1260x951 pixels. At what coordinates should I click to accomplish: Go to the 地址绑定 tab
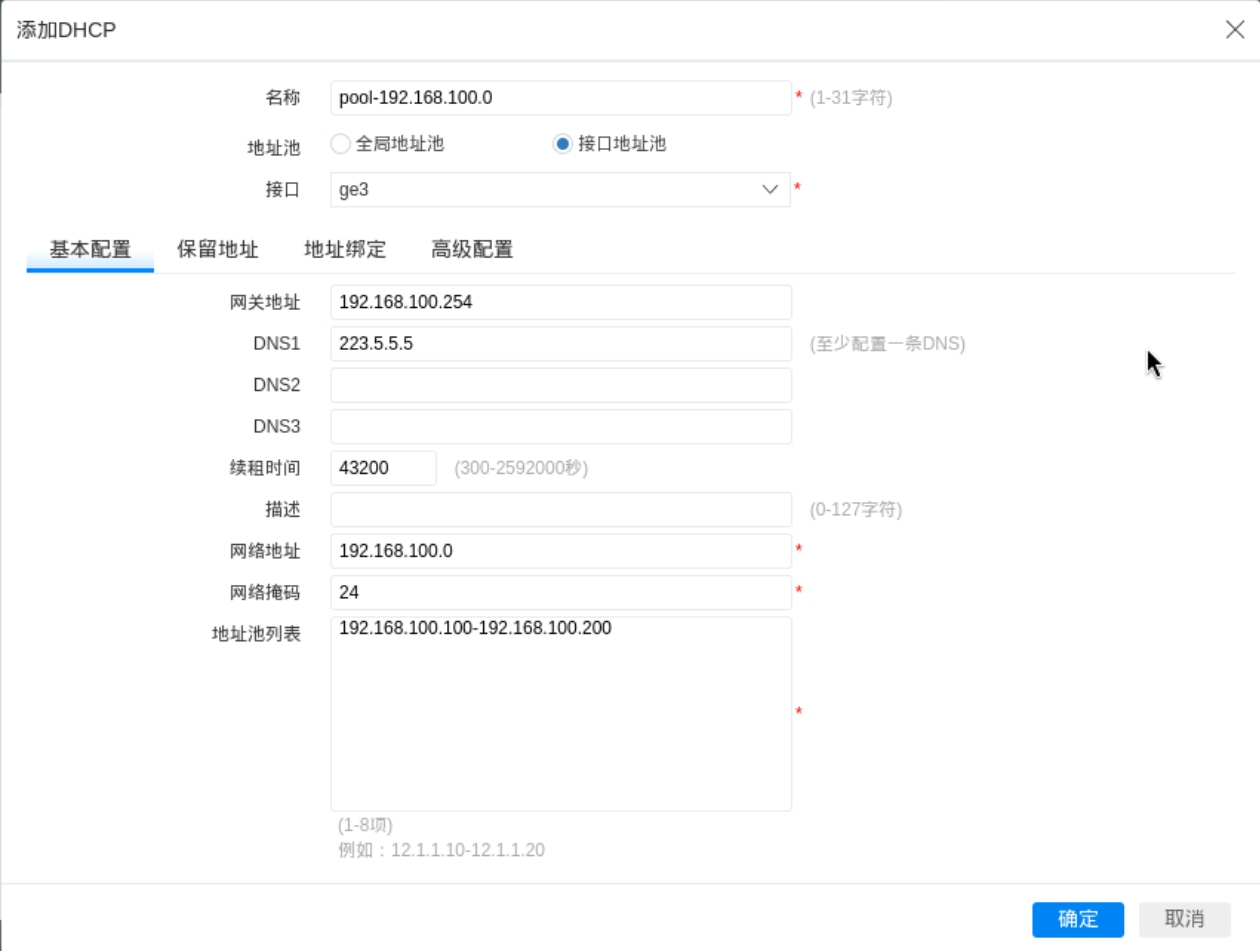(x=345, y=250)
